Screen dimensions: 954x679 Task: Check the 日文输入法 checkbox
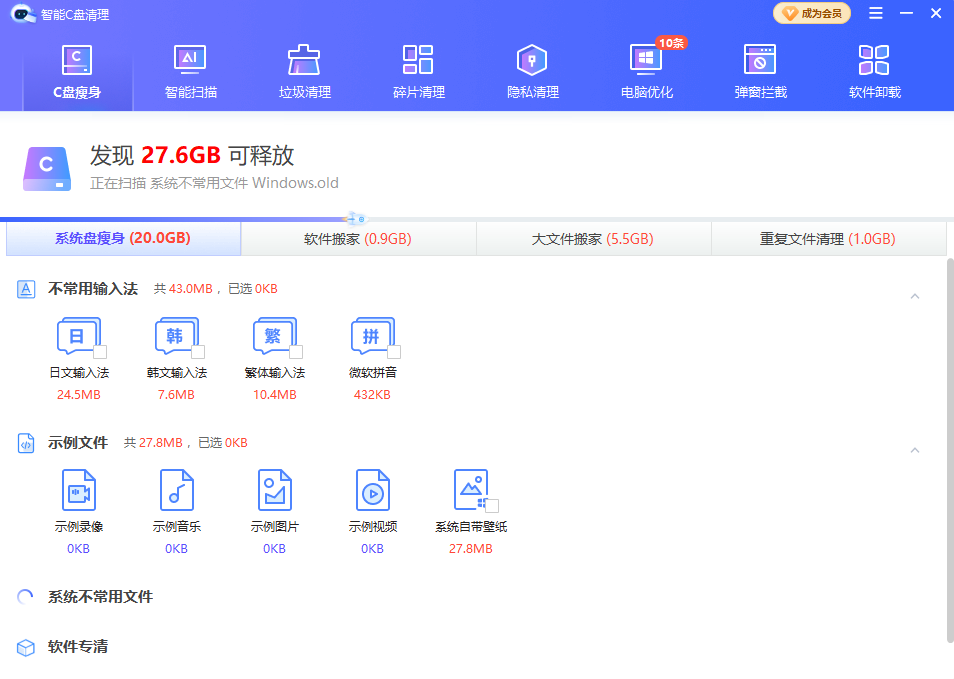pyautogui.click(x=100, y=352)
